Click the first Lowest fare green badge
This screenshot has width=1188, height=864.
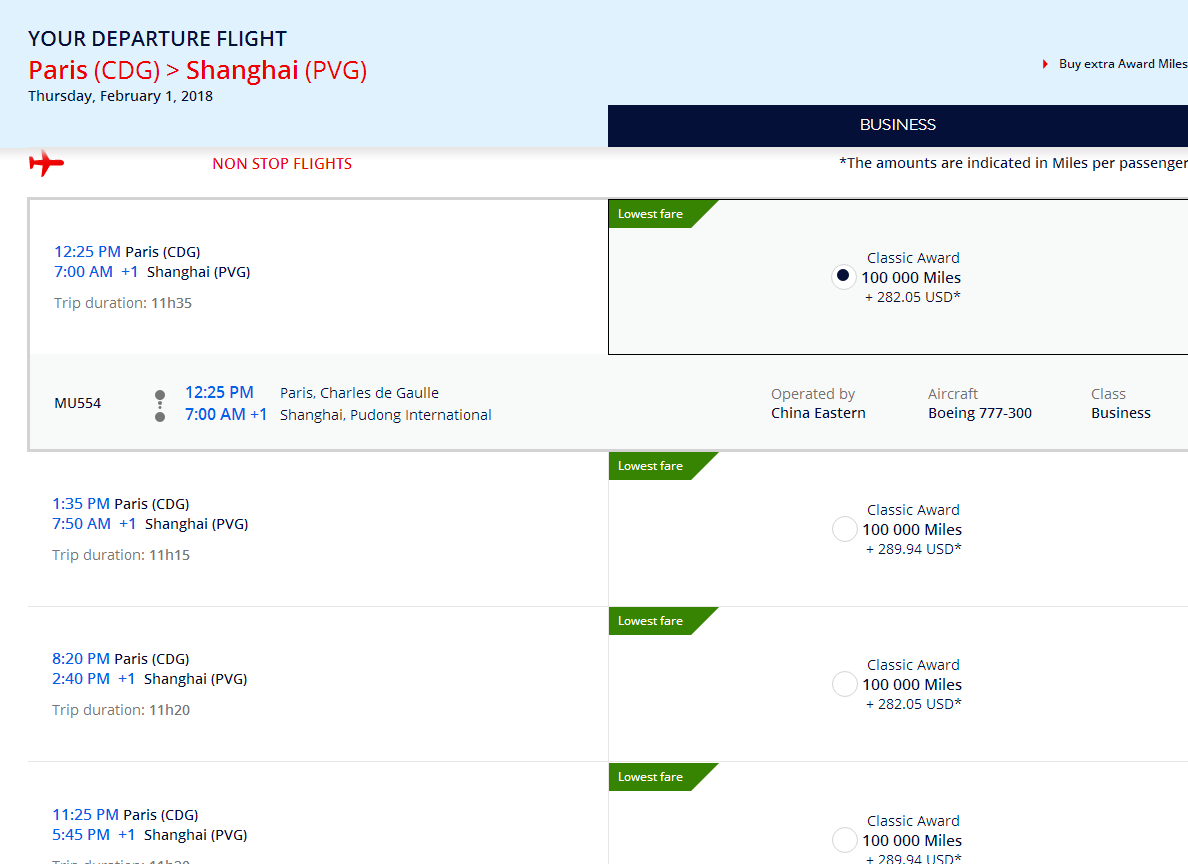pyautogui.click(x=663, y=214)
